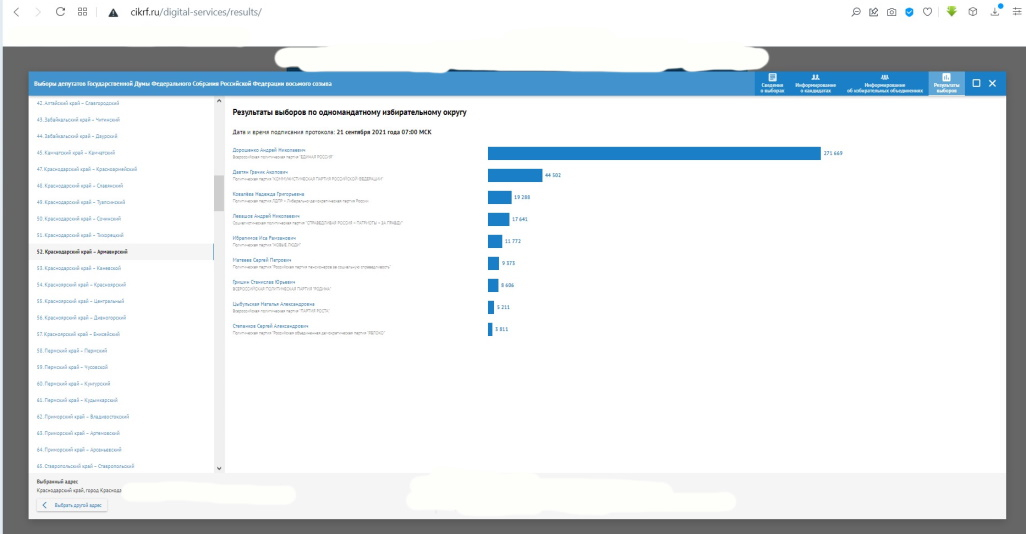Click the result bar labeled 19 288

pyautogui.click(x=499, y=197)
